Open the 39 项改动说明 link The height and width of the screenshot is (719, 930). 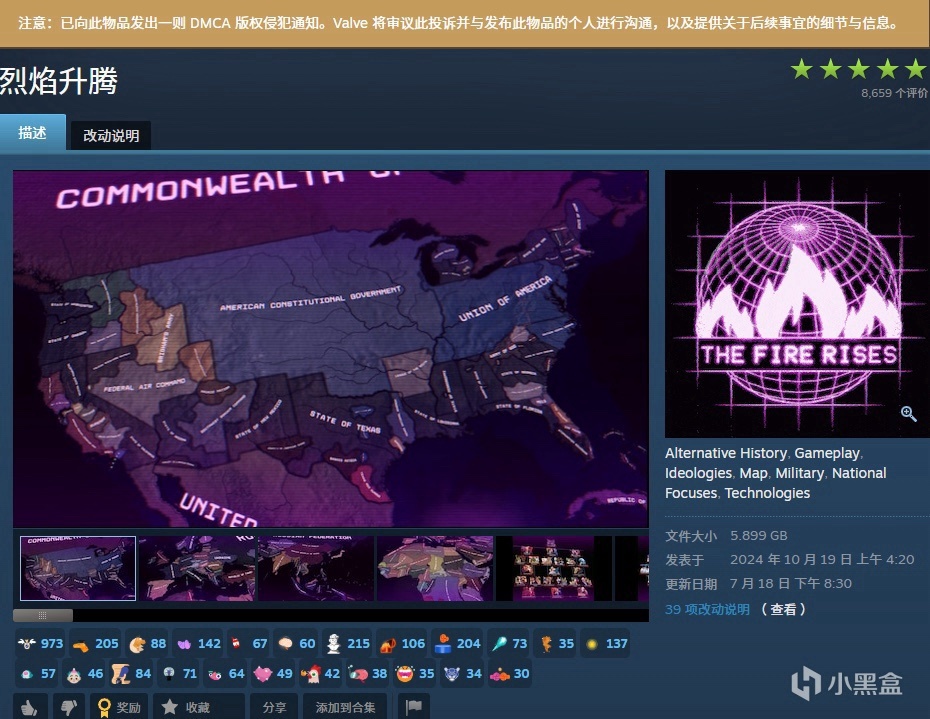tap(707, 609)
